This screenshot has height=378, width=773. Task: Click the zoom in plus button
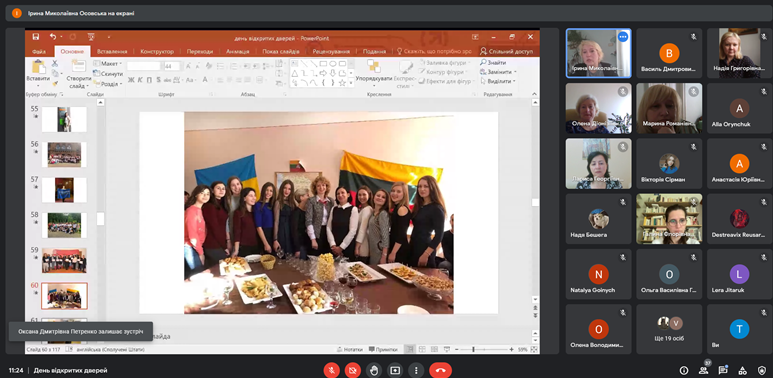(x=512, y=349)
